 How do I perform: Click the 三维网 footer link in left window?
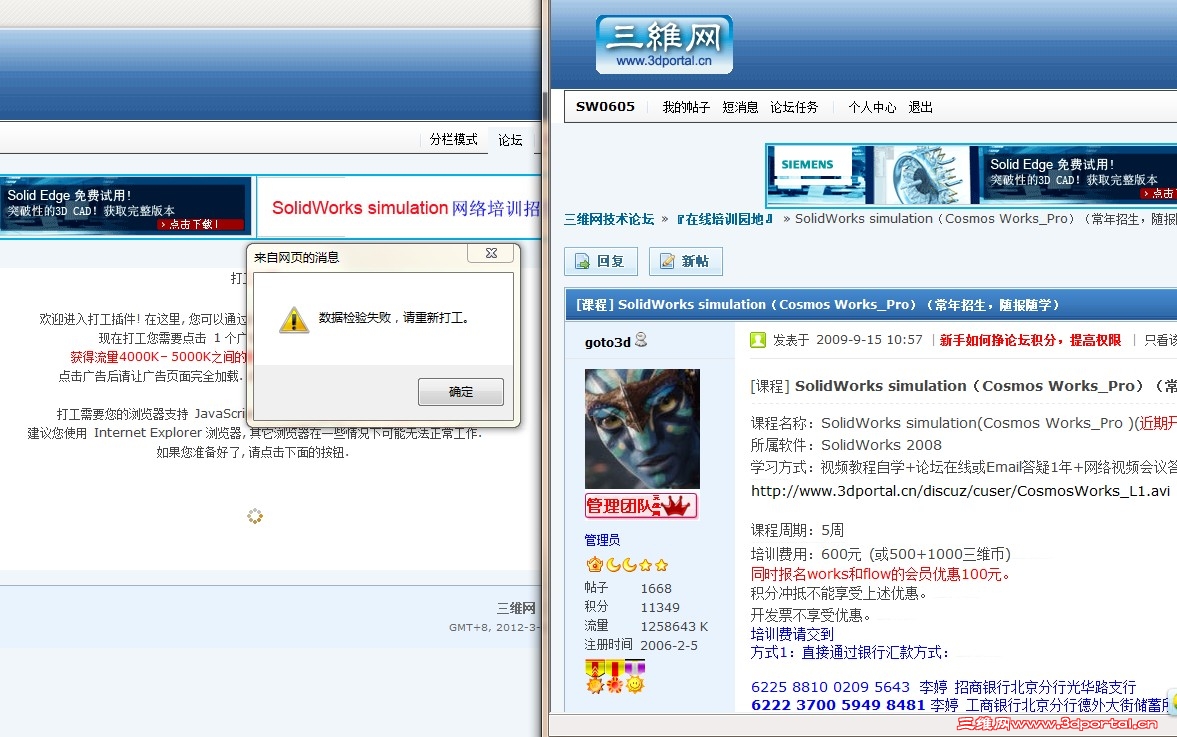tap(516, 608)
